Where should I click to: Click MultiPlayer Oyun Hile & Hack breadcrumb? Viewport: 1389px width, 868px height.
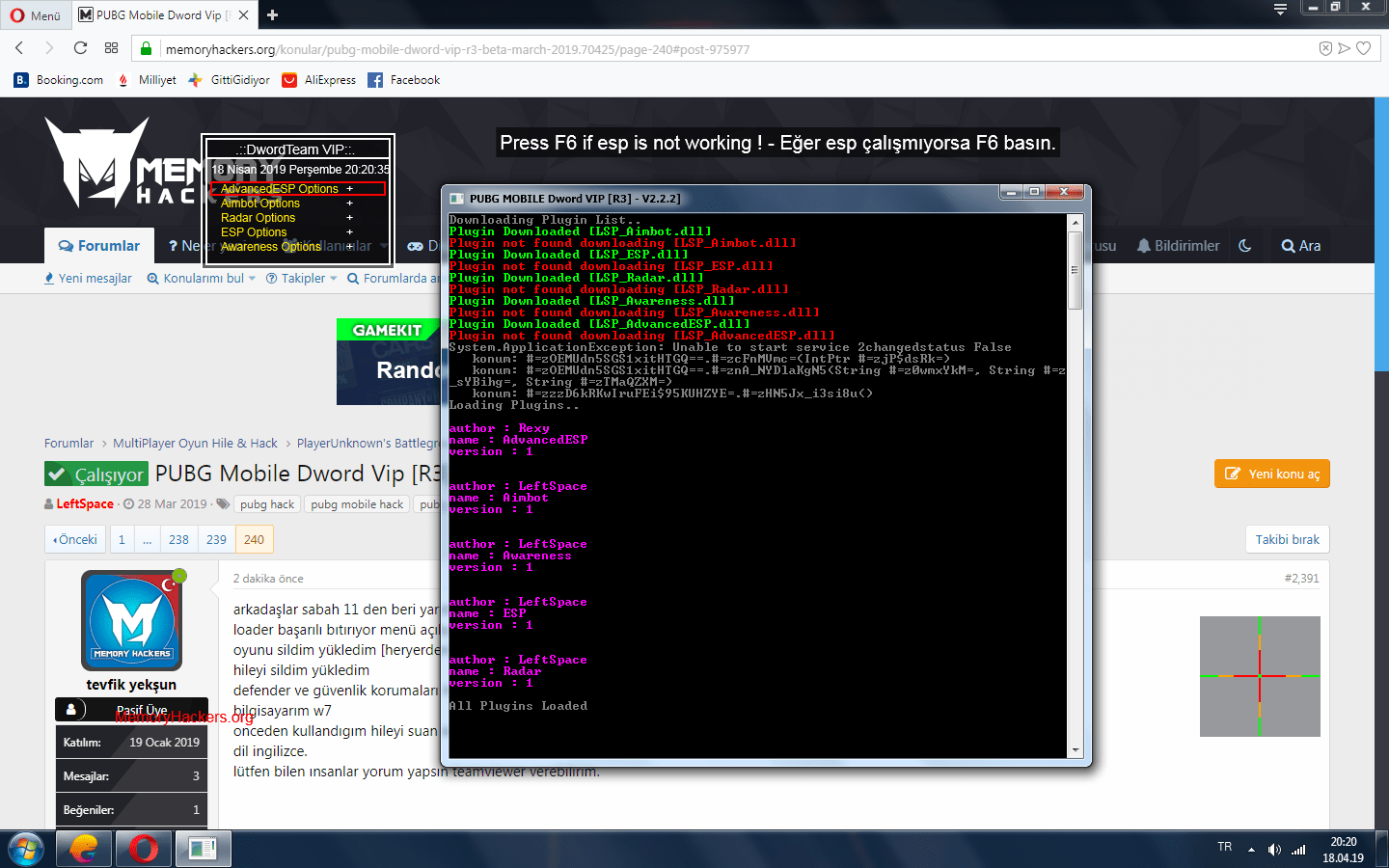(195, 444)
